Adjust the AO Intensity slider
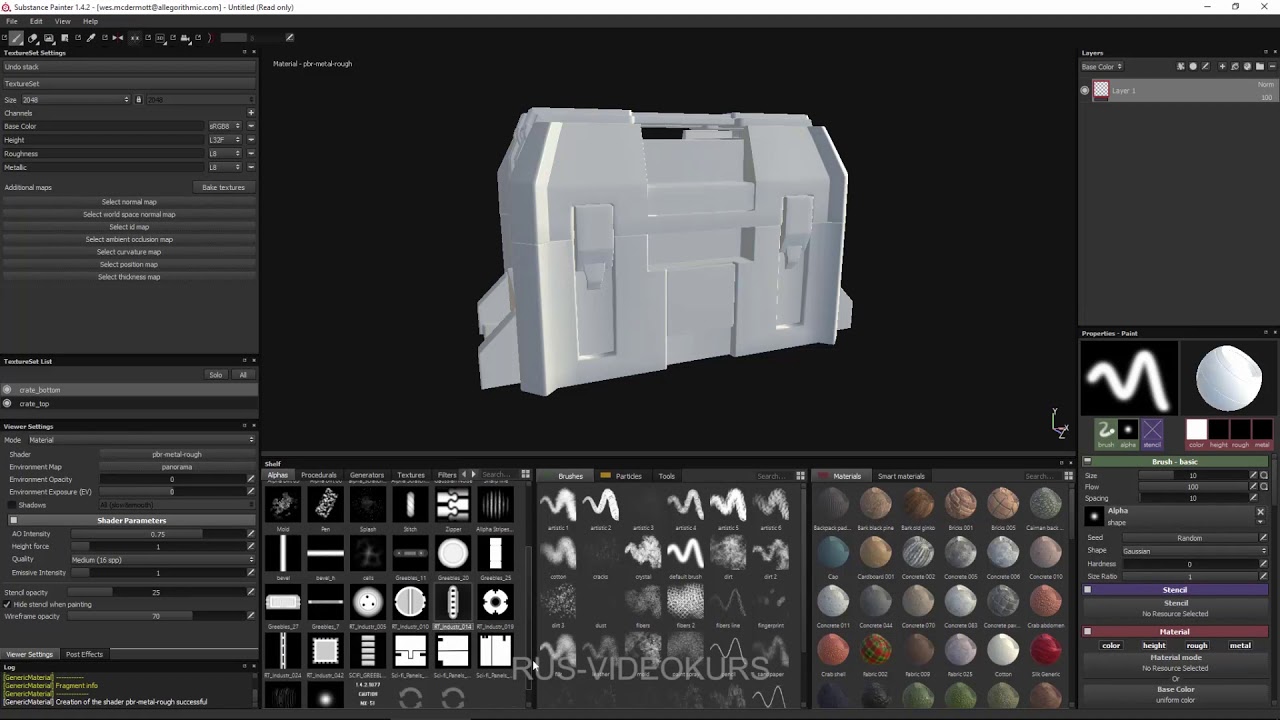The image size is (1280, 720). click(x=158, y=534)
